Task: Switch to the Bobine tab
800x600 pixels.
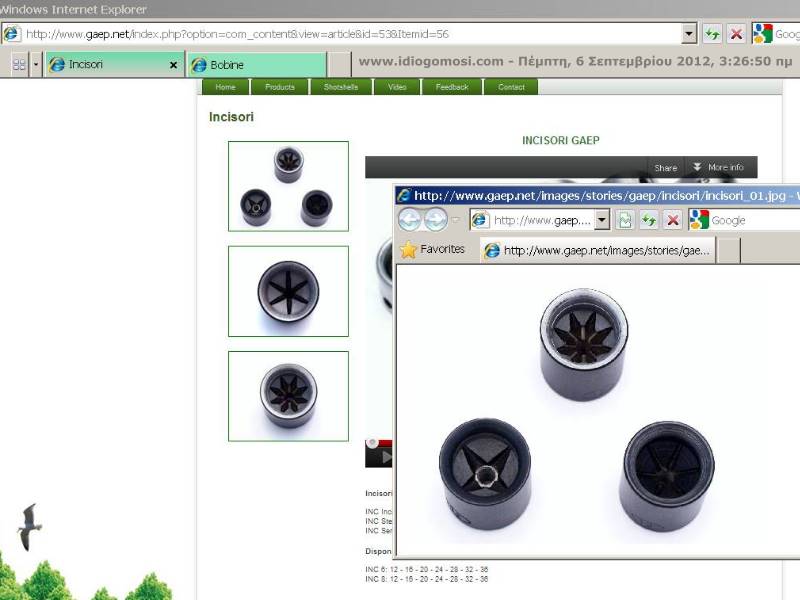Action: pos(257,65)
